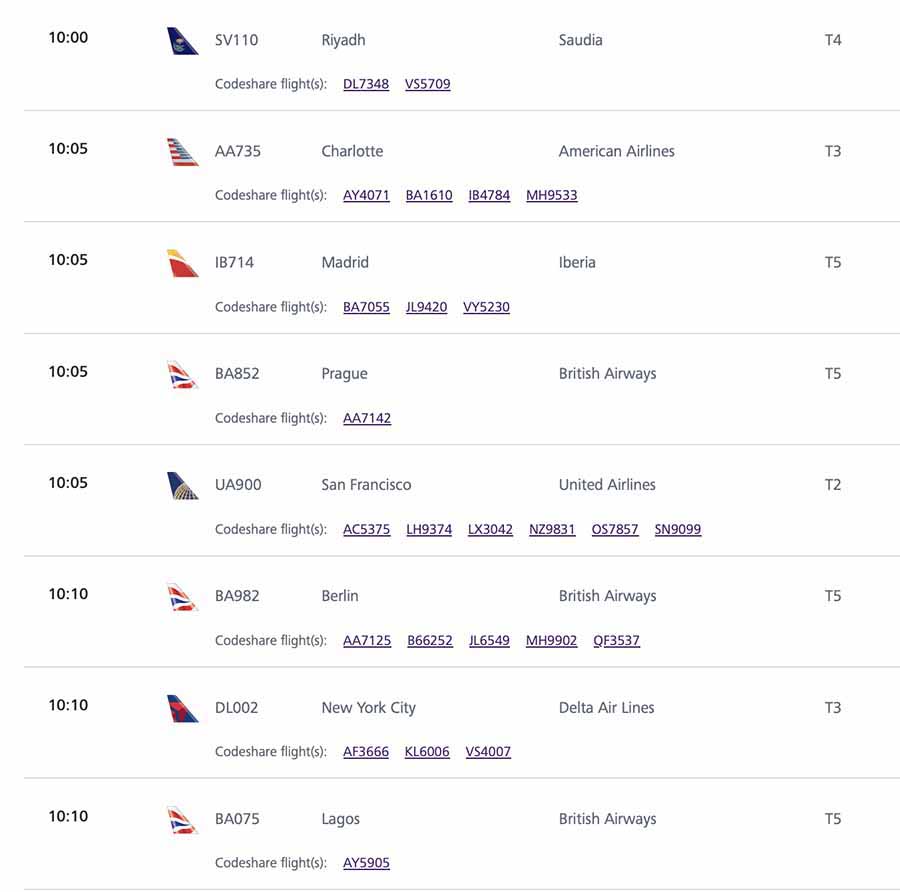Click the British Airways icon for BA852
900x892 pixels.
click(183, 375)
